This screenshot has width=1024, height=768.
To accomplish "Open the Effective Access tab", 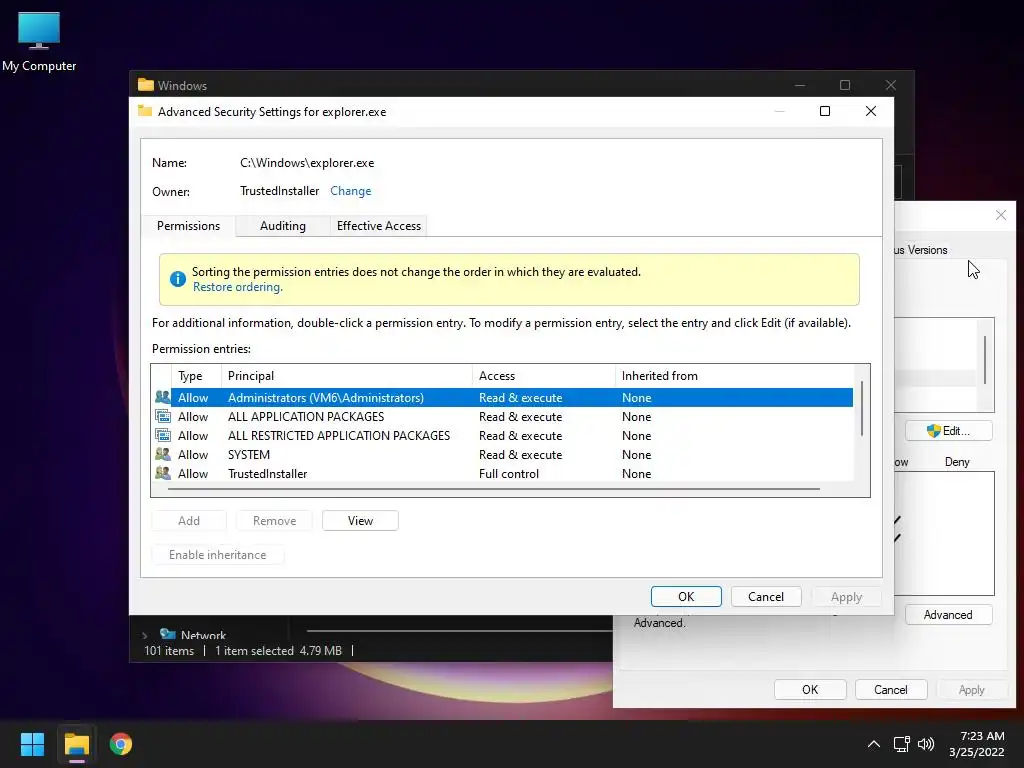I will (379, 226).
